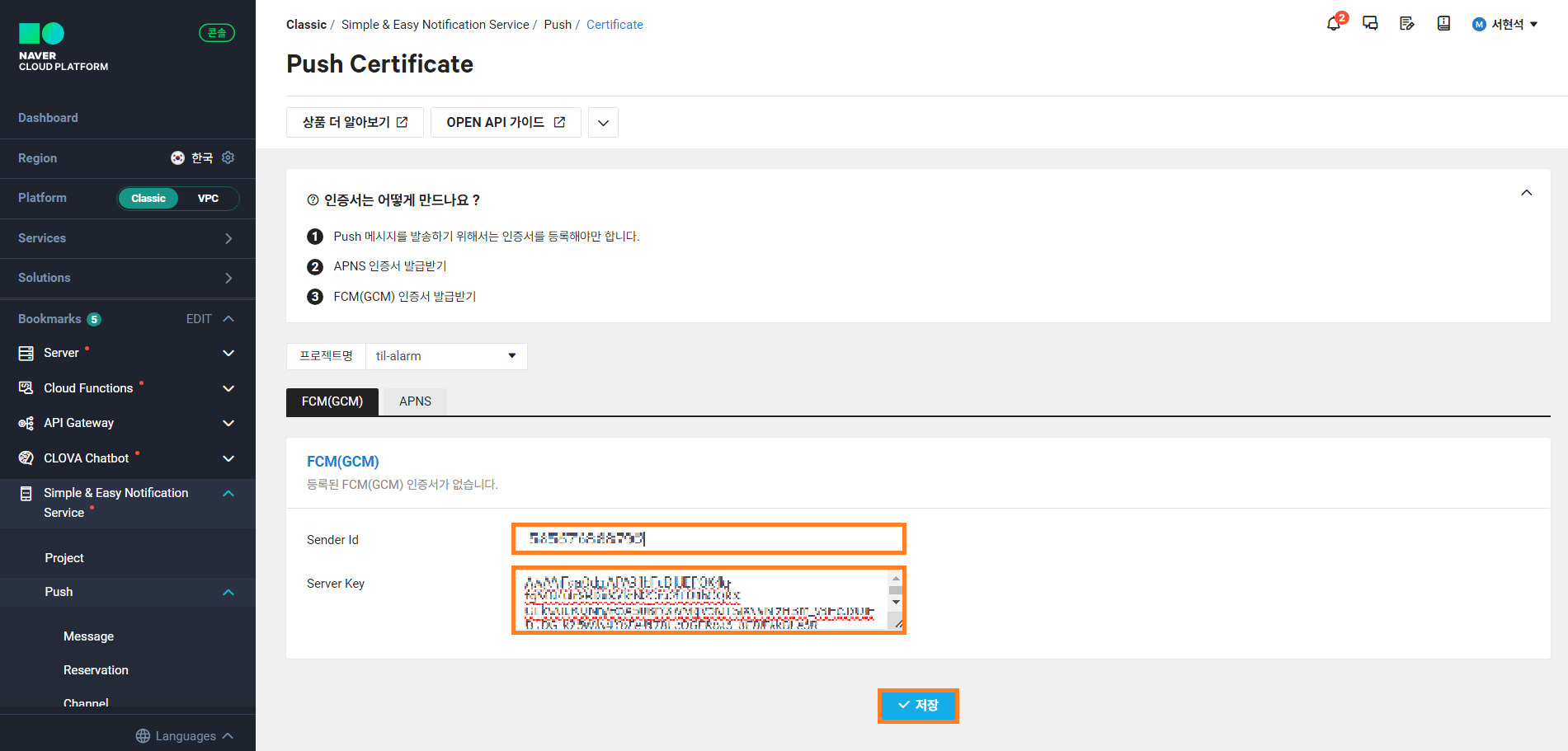Click the Server Key scrollbar up arrow
This screenshot has height=751, width=1568.
tap(896, 578)
